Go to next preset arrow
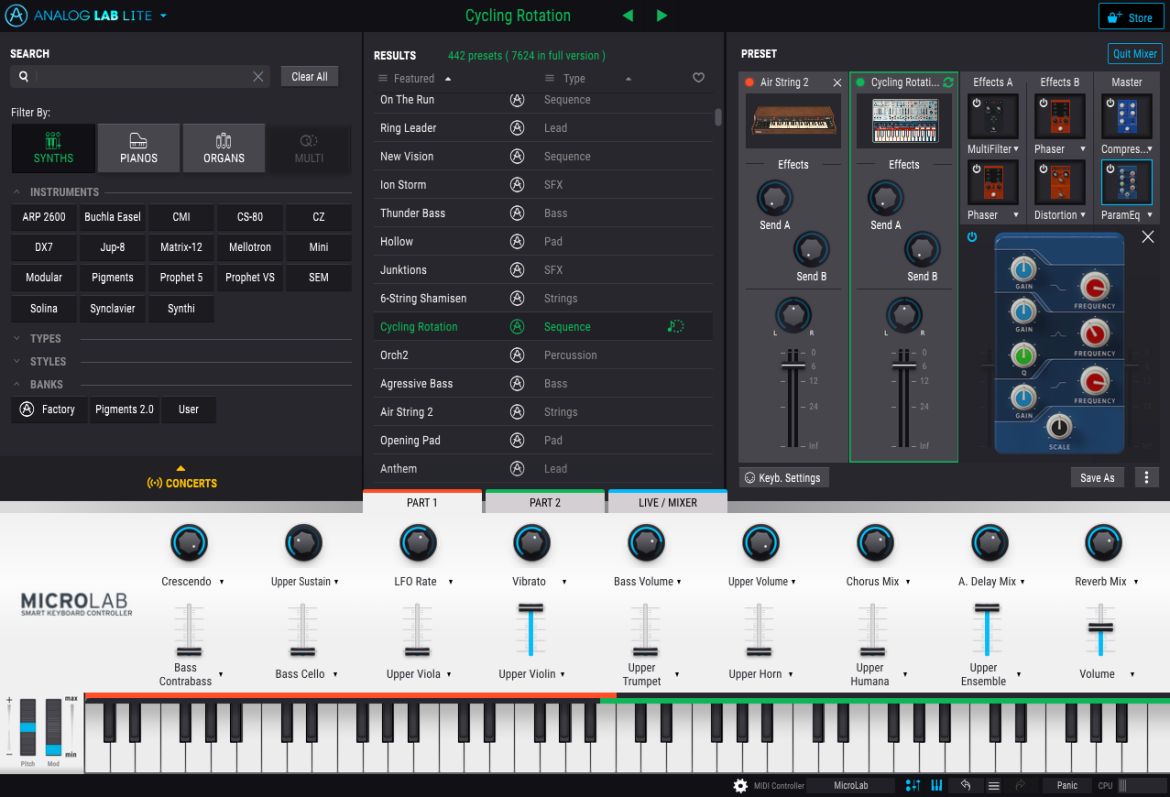Screen dimensions: 1170x797 [x=661, y=16]
